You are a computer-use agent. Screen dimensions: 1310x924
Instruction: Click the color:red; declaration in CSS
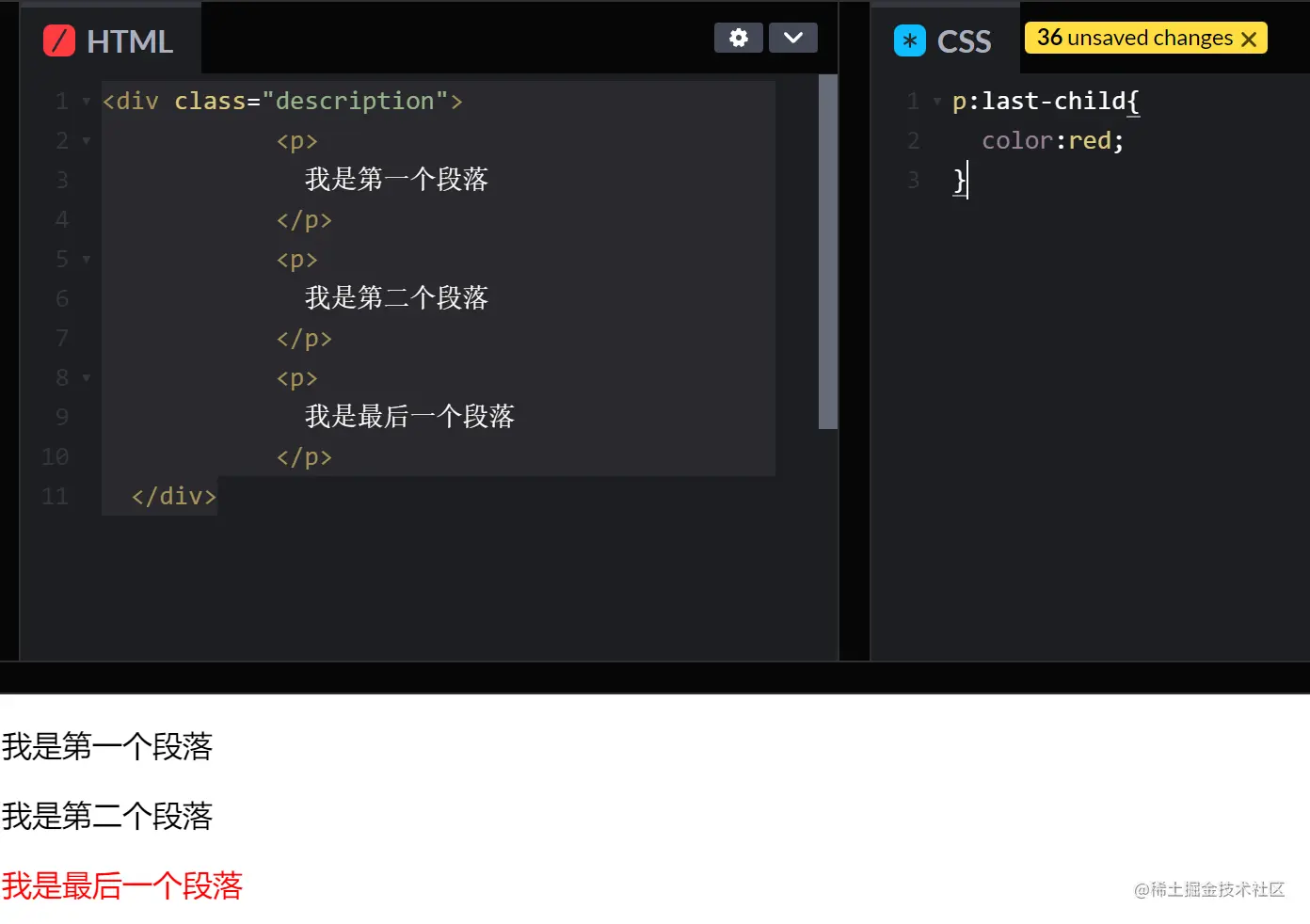(x=1053, y=140)
